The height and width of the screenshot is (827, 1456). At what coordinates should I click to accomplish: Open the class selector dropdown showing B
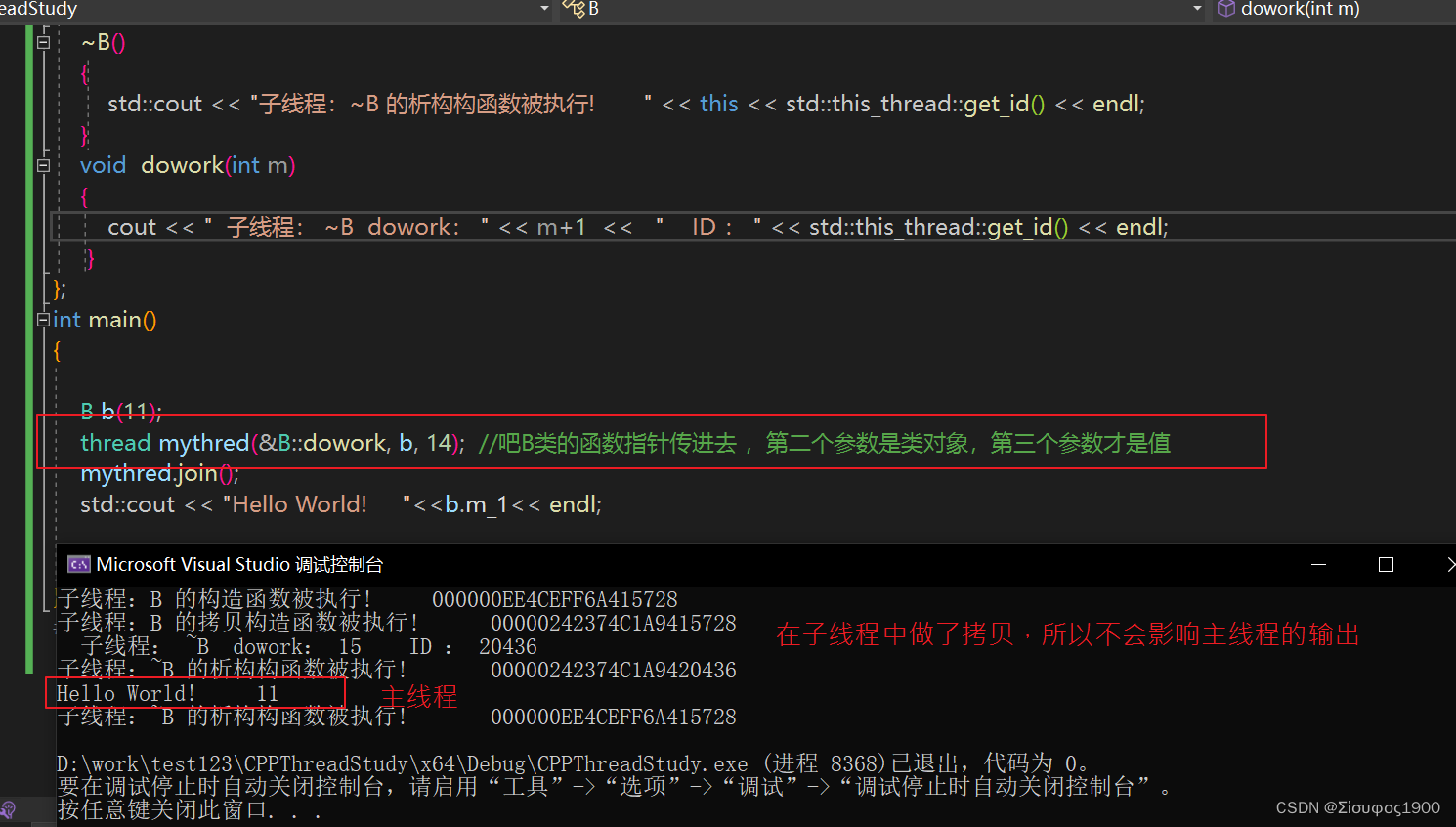point(1197,10)
